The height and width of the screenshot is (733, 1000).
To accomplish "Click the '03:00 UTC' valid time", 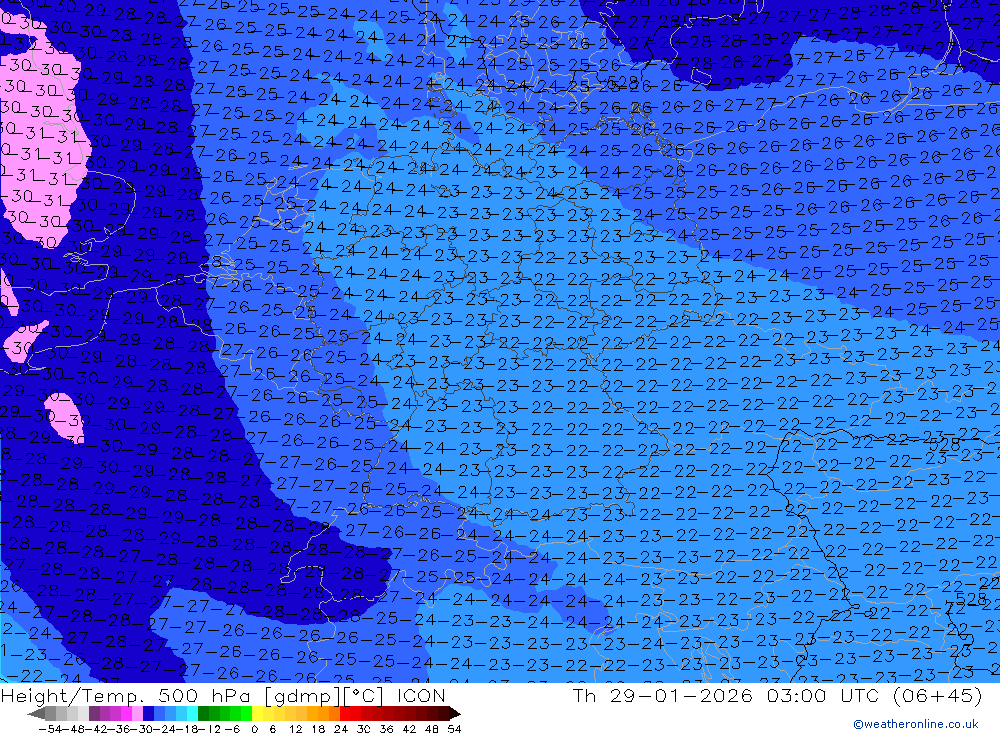I will click(x=823, y=696).
